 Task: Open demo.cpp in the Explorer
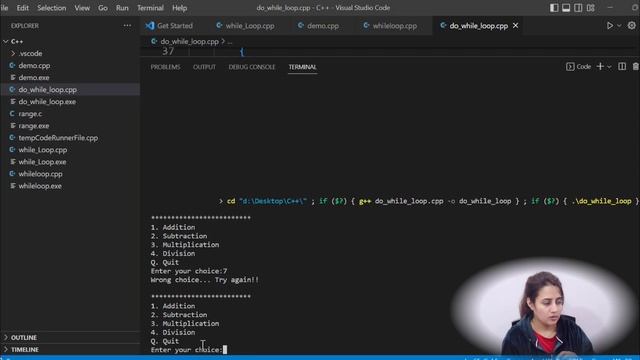pyautogui.click(x=34, y=65)
